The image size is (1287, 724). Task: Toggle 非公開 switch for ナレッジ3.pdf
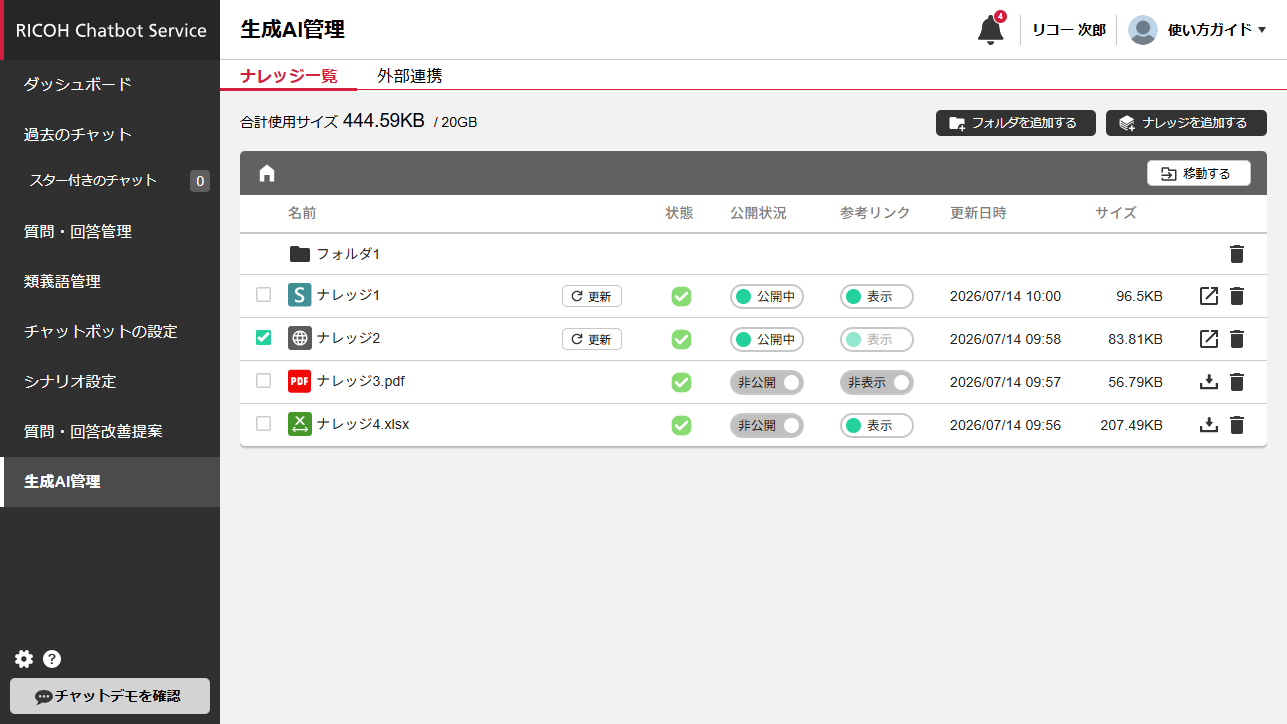[767, 382]
